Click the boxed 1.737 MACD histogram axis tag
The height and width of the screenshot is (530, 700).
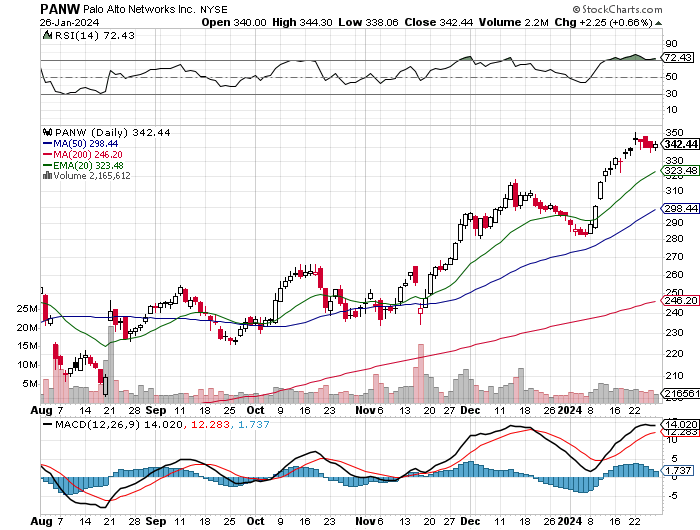[x=679, y=471]
